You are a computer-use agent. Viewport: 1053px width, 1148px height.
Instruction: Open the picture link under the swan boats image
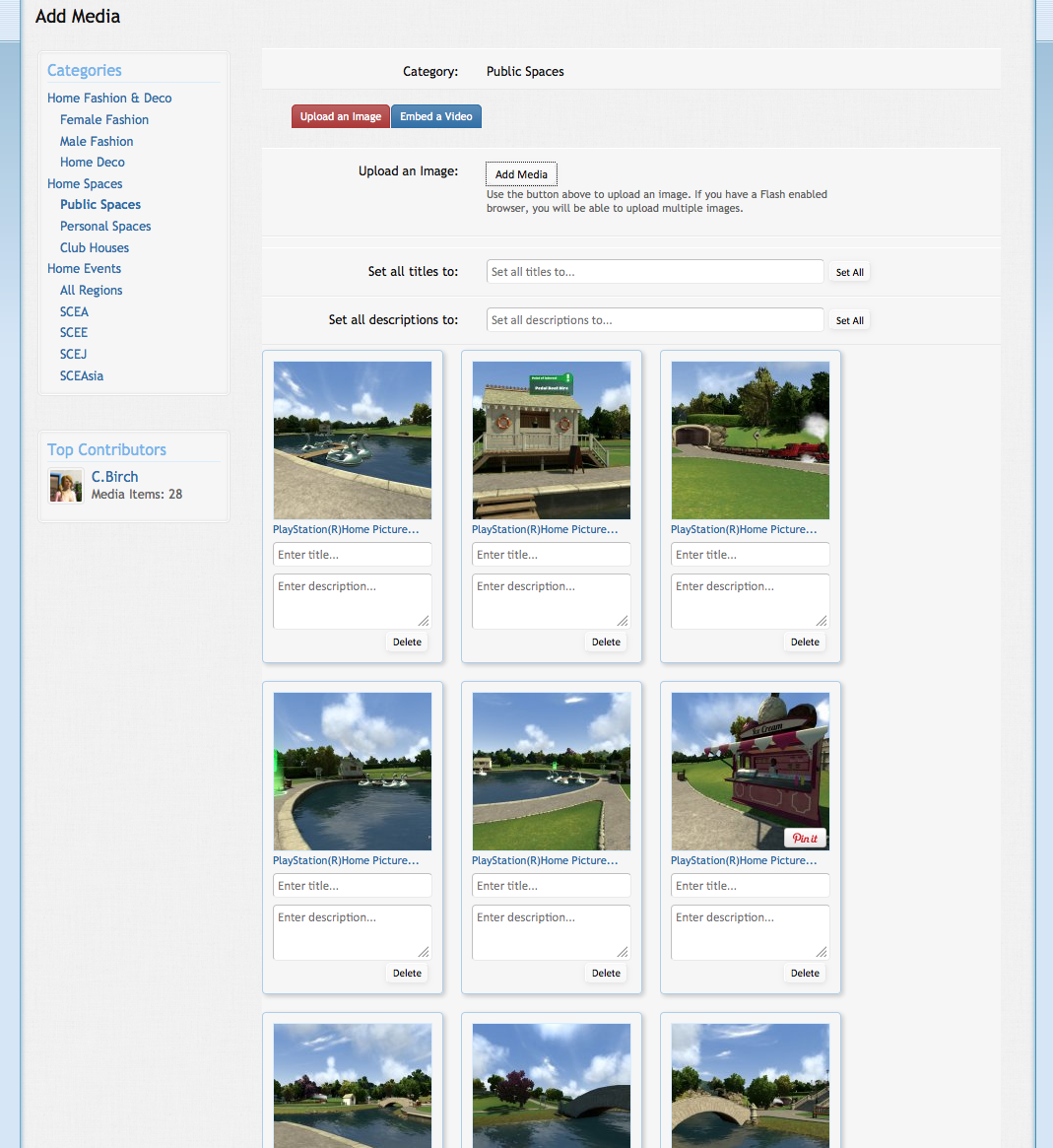click(x=346, y=529)
